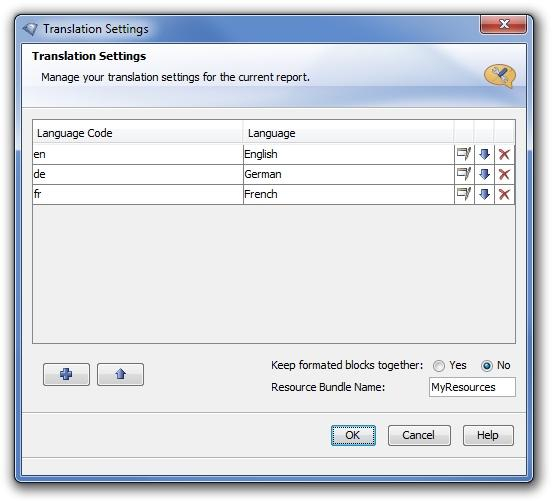The height and width of the screenshot is (501, 552).
Task: Select Yes for keep formatted blocks together
Action: pos(439,366)
